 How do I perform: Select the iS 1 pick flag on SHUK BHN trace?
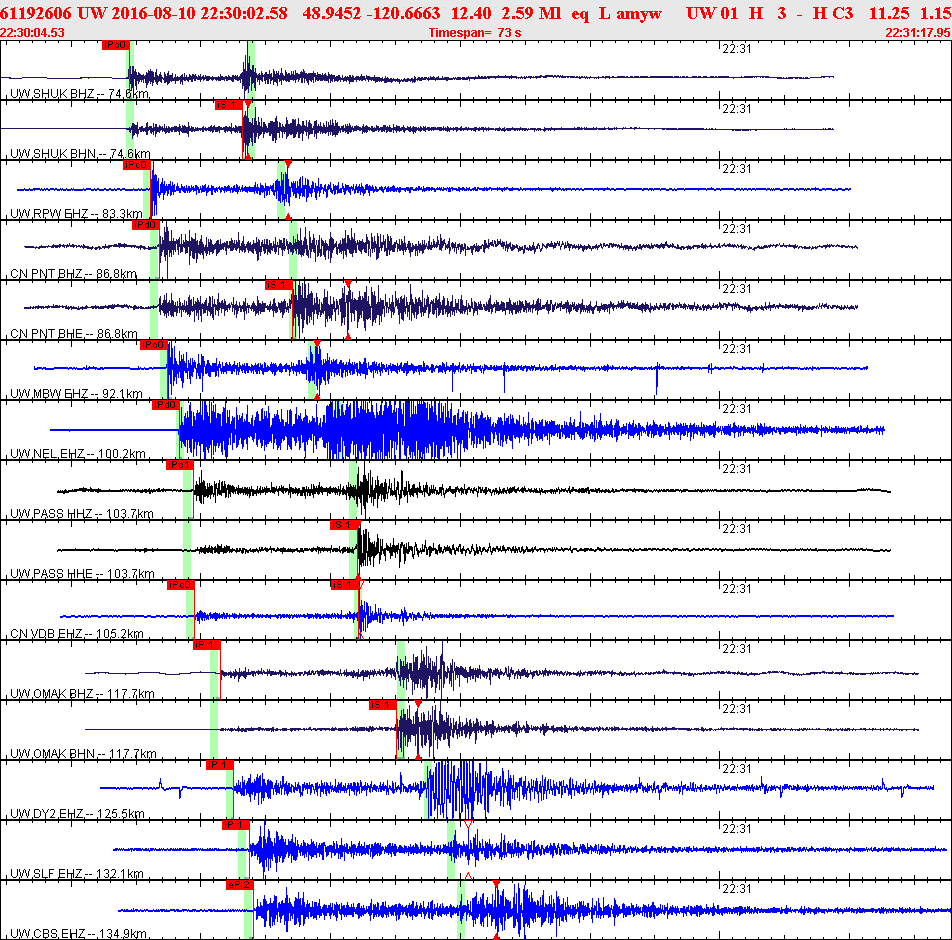pos(228,105)
